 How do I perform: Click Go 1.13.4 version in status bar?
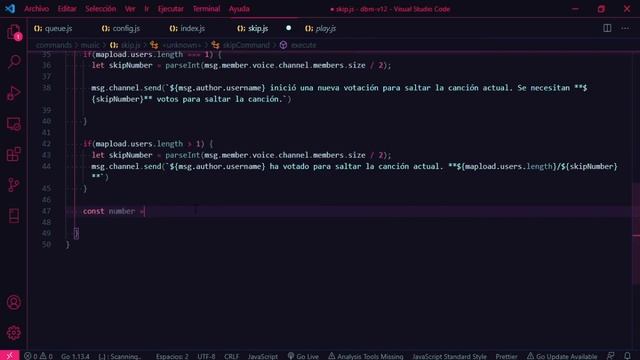(75, 356)
